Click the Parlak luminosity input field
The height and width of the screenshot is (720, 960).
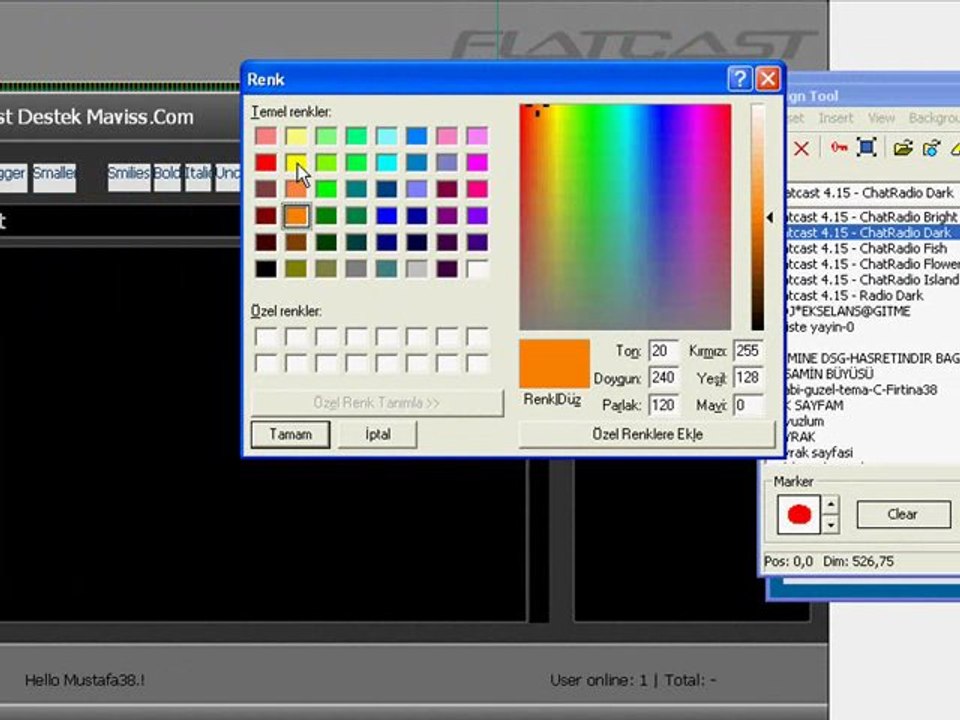pos(663,405)
